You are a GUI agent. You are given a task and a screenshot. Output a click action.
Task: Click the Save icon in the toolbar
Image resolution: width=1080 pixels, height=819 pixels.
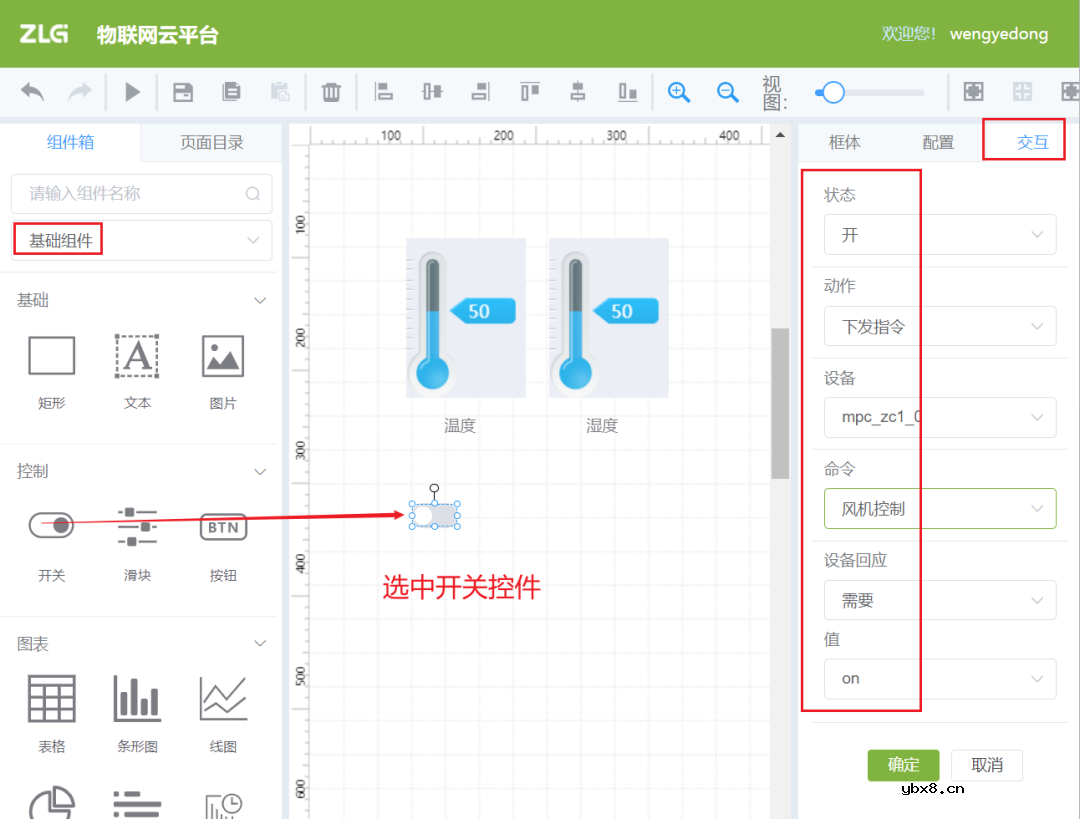[x=182, y=91]
